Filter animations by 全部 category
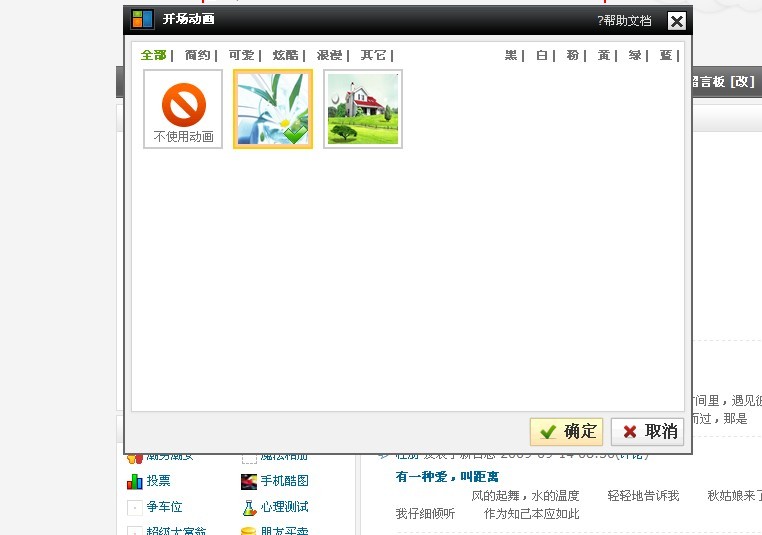762x535 pixels. [x=154, y=55]
